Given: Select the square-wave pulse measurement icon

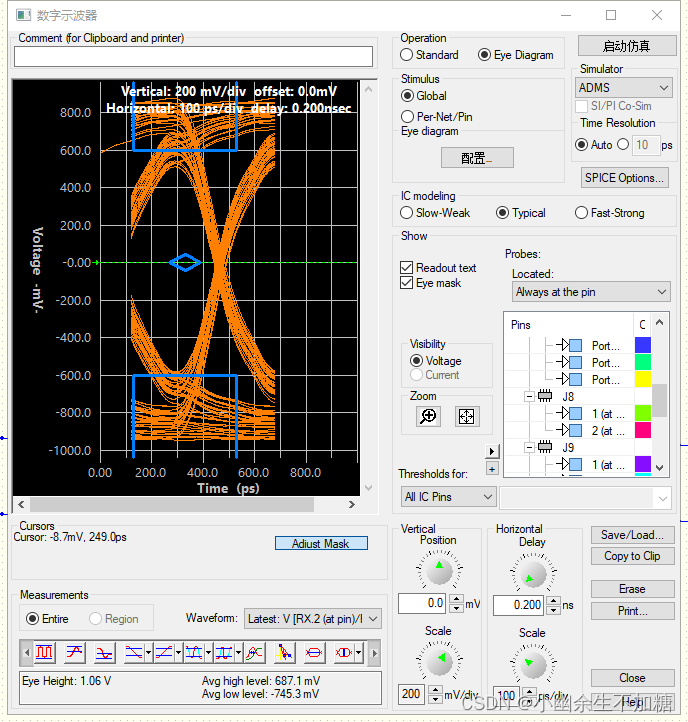Looking at the screenshot, I should (x=44, y=652).
